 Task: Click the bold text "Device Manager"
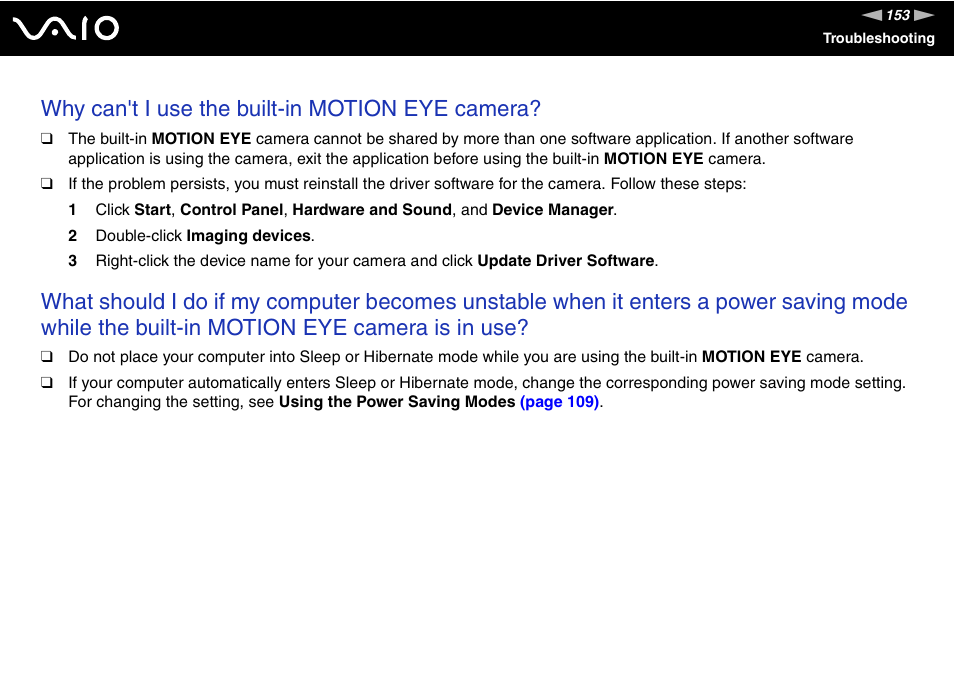[x=552, y=210]
